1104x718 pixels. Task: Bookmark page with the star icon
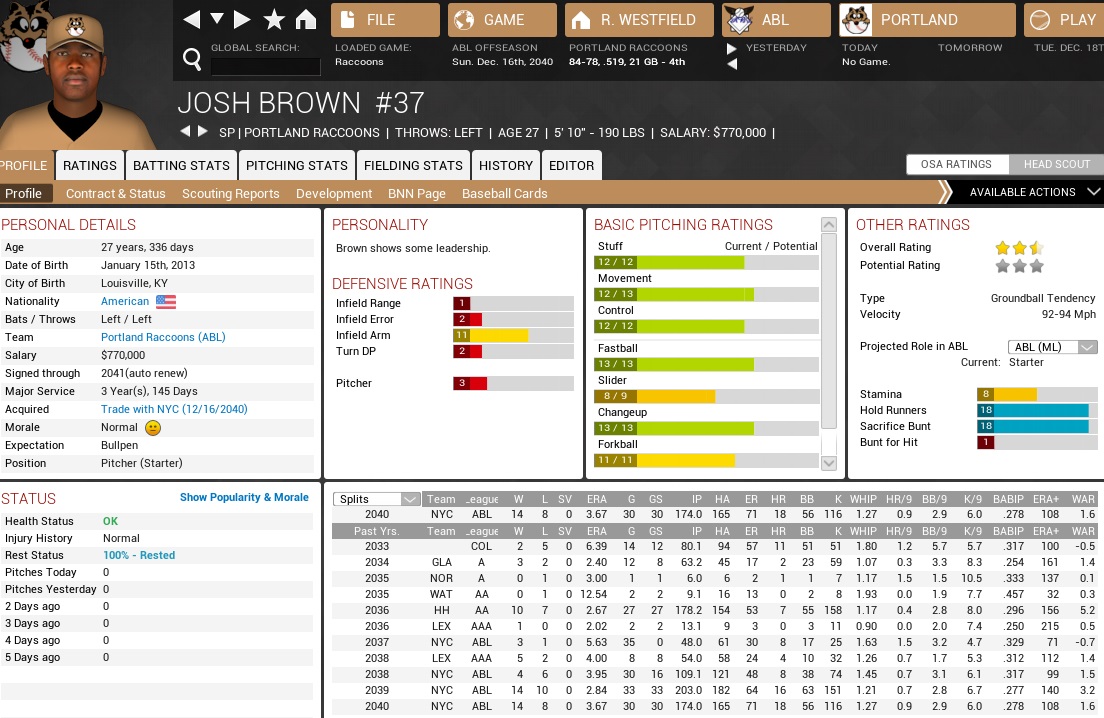[x=274, y=20]
